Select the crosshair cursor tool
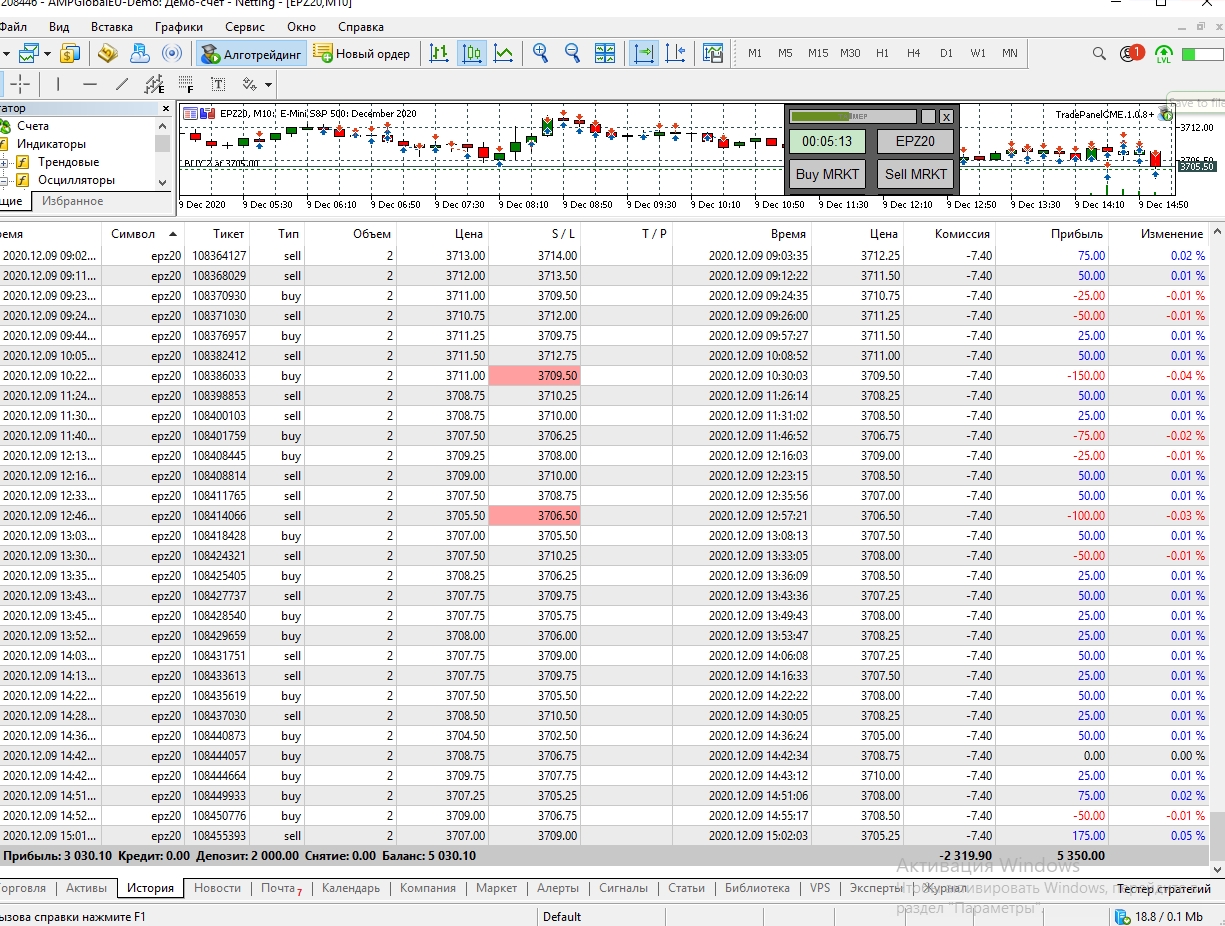Image resolution: width=1225 pixels, height=926 pixels. point(21,84)
